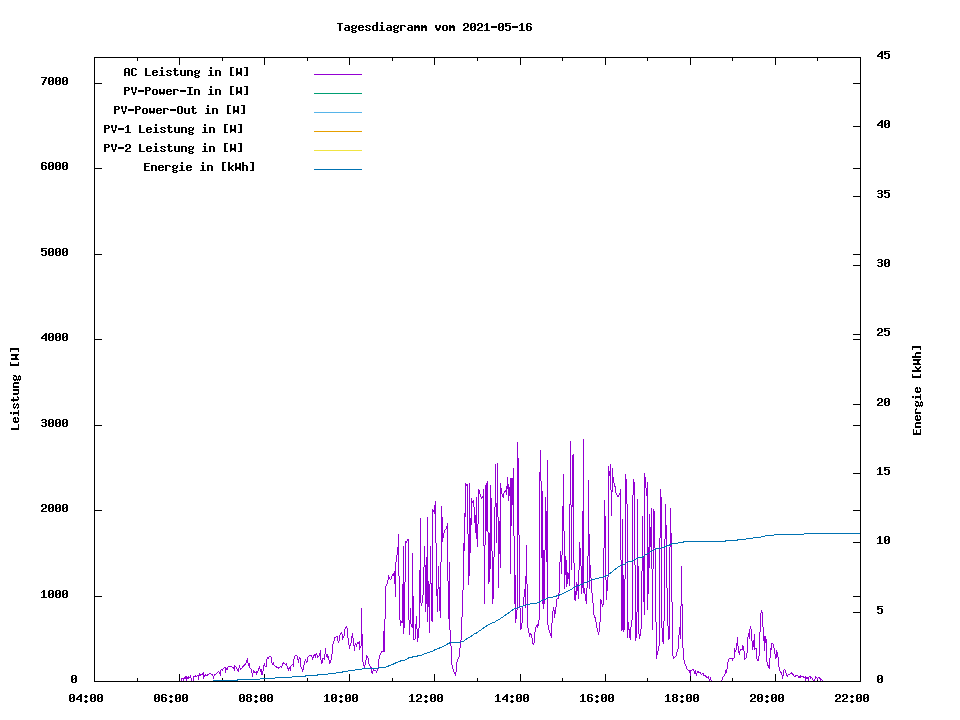Click the 3000 value on the power axis
960x720 pixels.
tap(54, 424)
